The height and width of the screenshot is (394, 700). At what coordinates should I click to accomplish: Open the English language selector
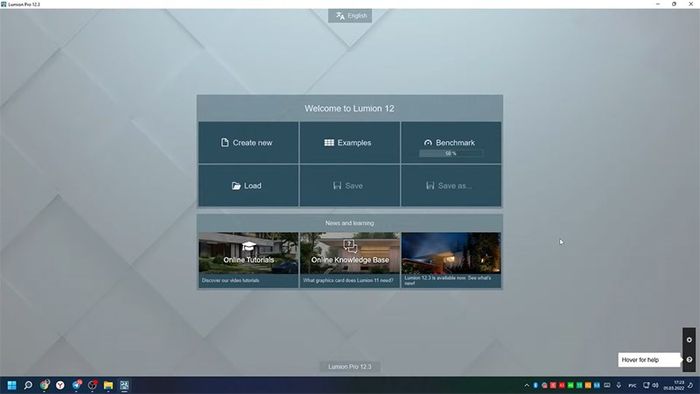pyautogui.click(x=350, y=16)
